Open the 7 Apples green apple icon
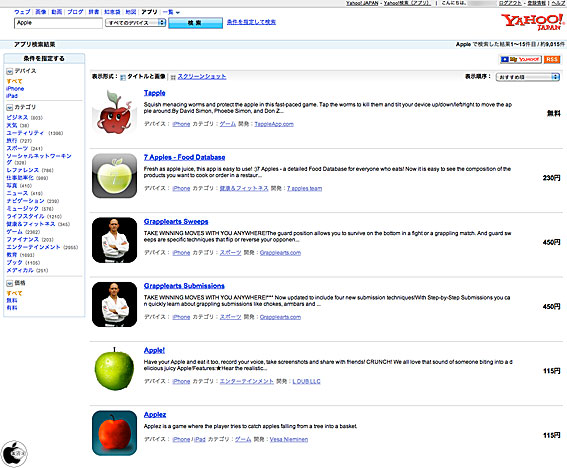This screenshot has height=468, width=567. 114,175
